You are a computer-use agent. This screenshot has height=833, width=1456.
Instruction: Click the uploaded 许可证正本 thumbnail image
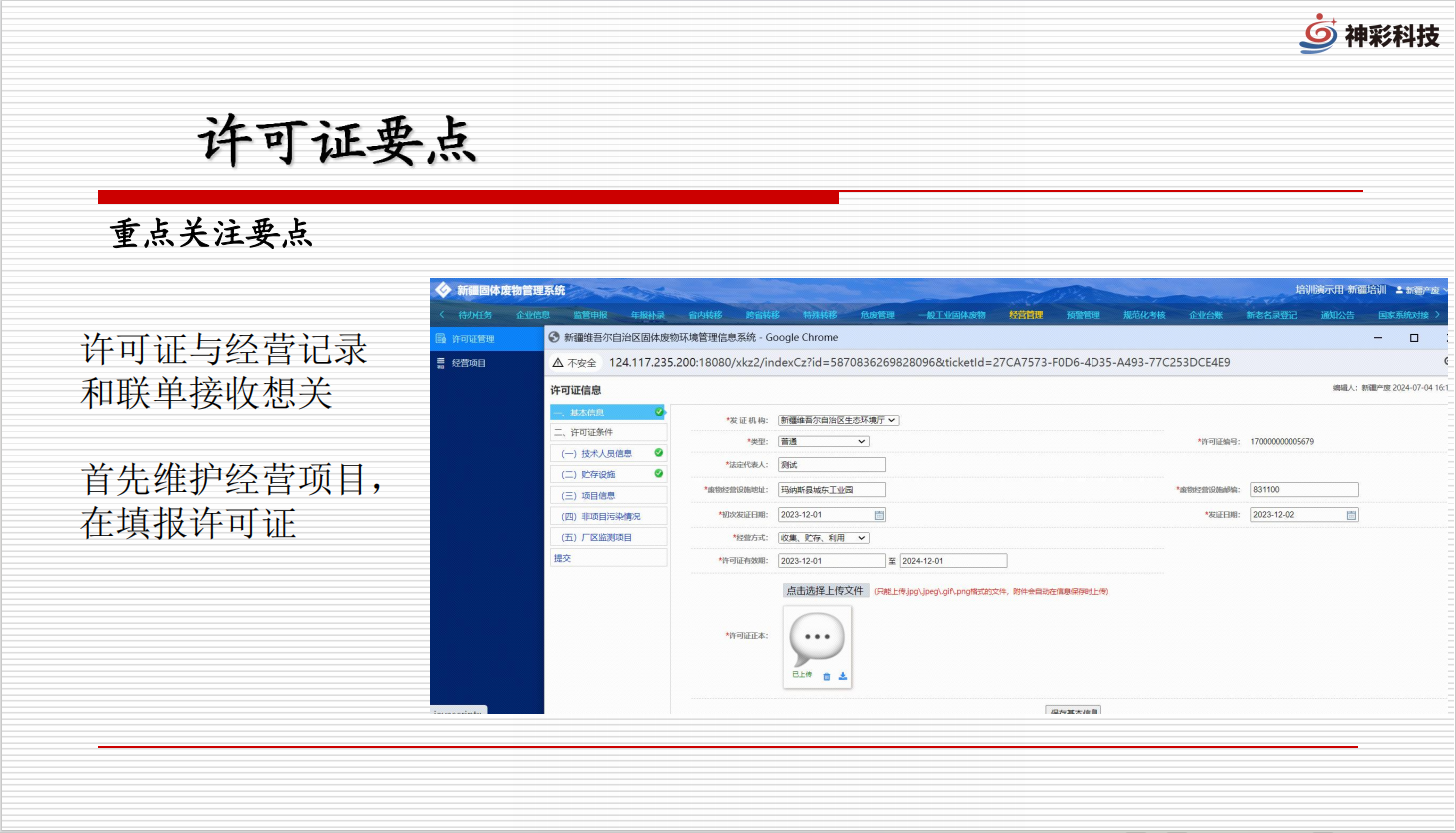[x=817, y=639]
